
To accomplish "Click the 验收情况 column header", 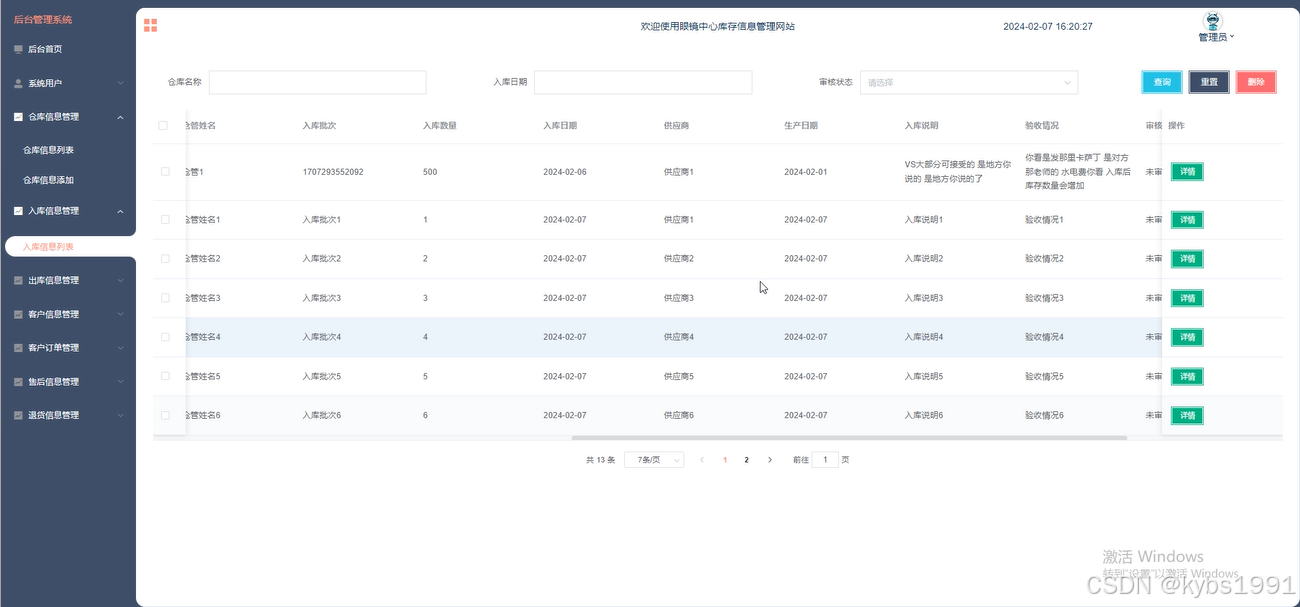I will [x=1042, y=126].
